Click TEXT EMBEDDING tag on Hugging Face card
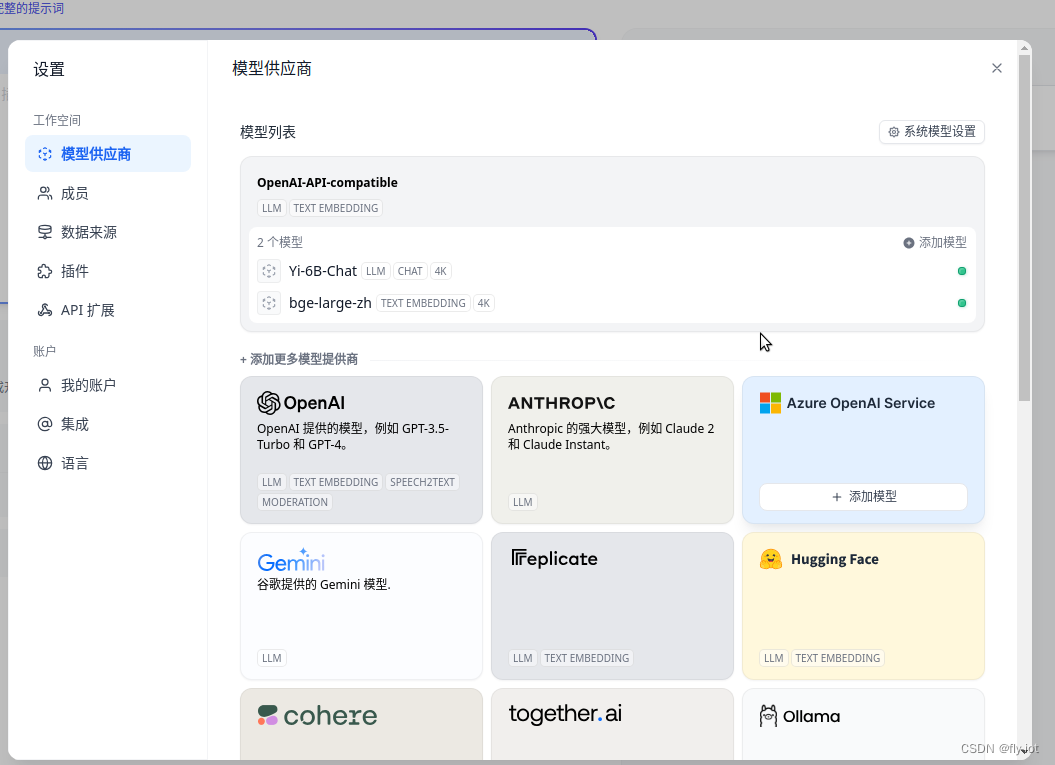The height and width of the screenshot is (765, 1055). click(x=838, y=658)
